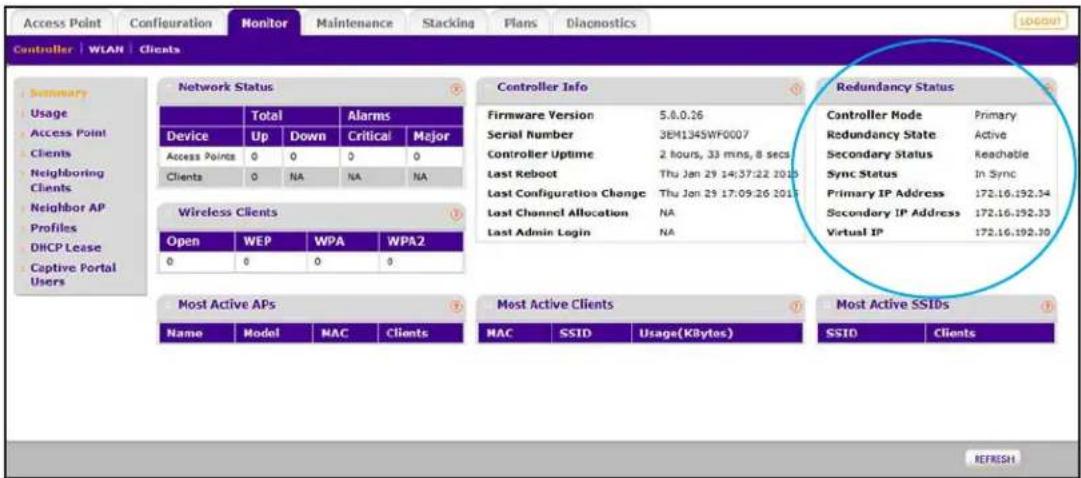Click the Refresh button
Image resolution: width=1081 pixels, height=478 pixels.
click(x=993, y=459)
